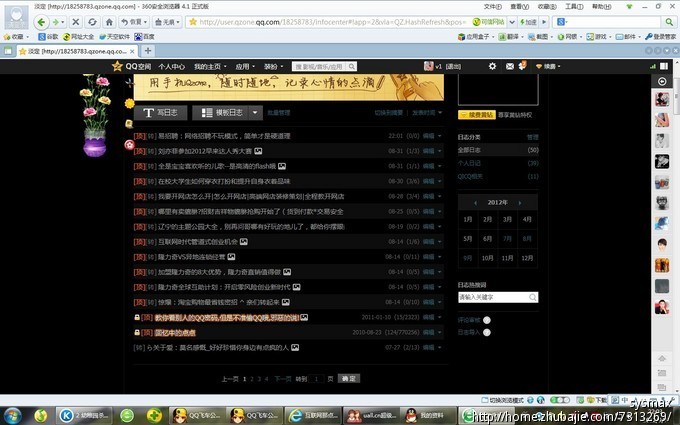680x425 pixels.
Task: Open the Qzone envelope messages icon
Action: click(x=510, y=66)
